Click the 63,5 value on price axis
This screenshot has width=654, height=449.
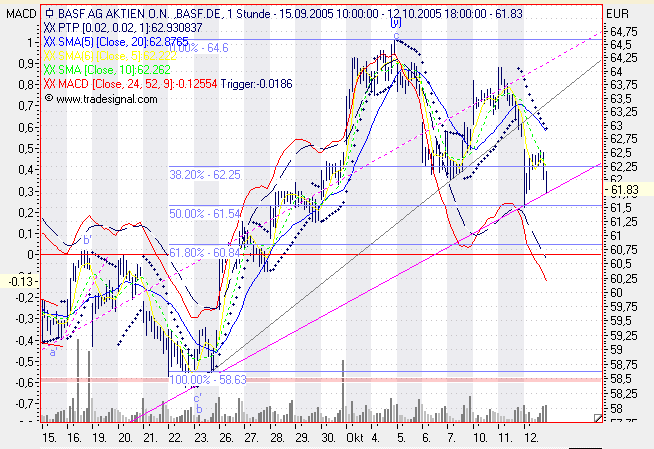pos(621,99)
